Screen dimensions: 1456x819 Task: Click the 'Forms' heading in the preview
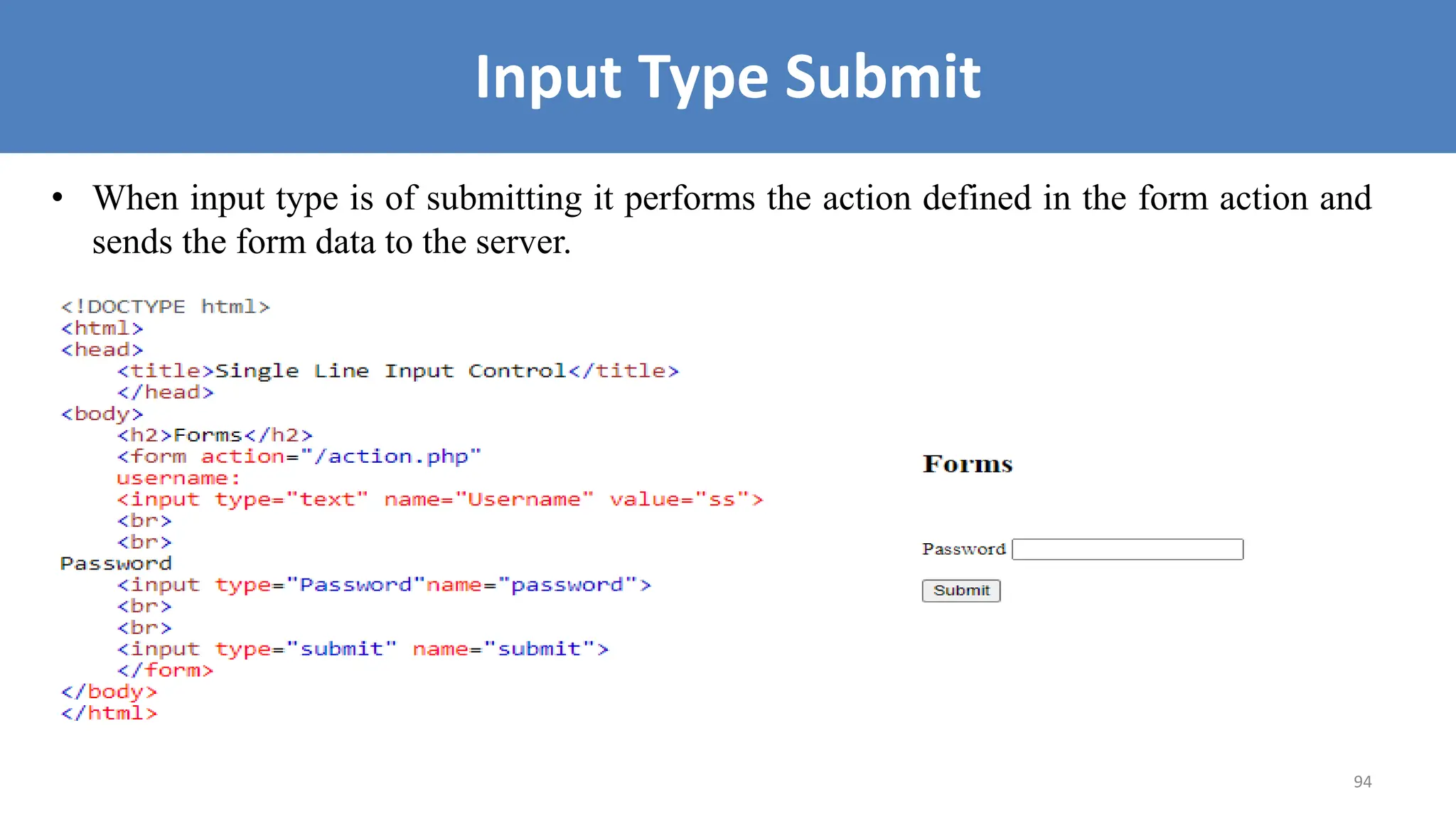coord(968,464)
